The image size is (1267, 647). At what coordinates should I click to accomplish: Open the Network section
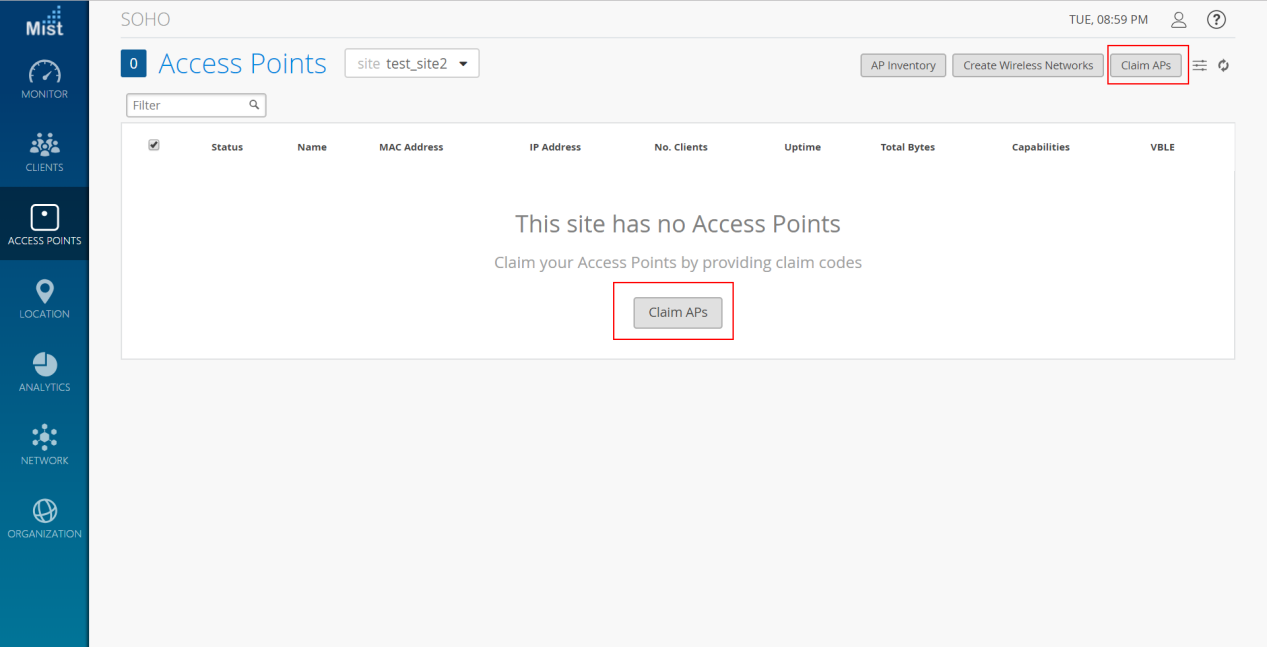(44, 444)
